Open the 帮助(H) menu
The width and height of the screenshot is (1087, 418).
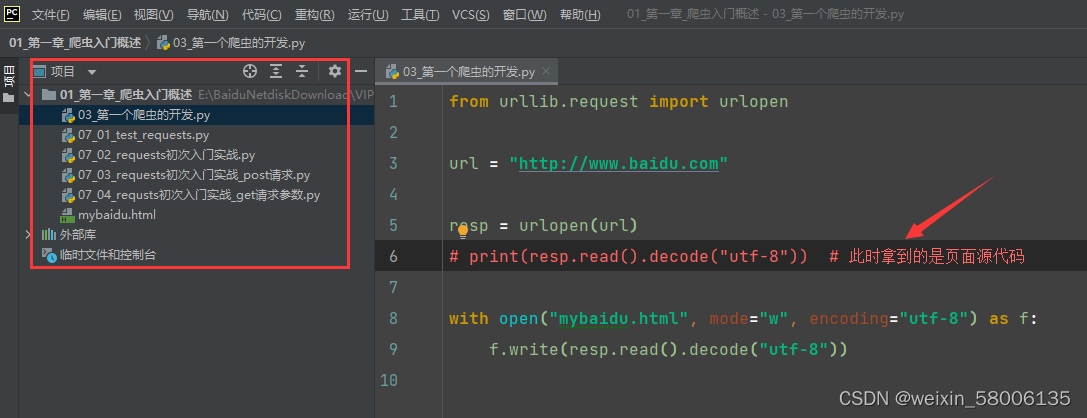[580, 15]
